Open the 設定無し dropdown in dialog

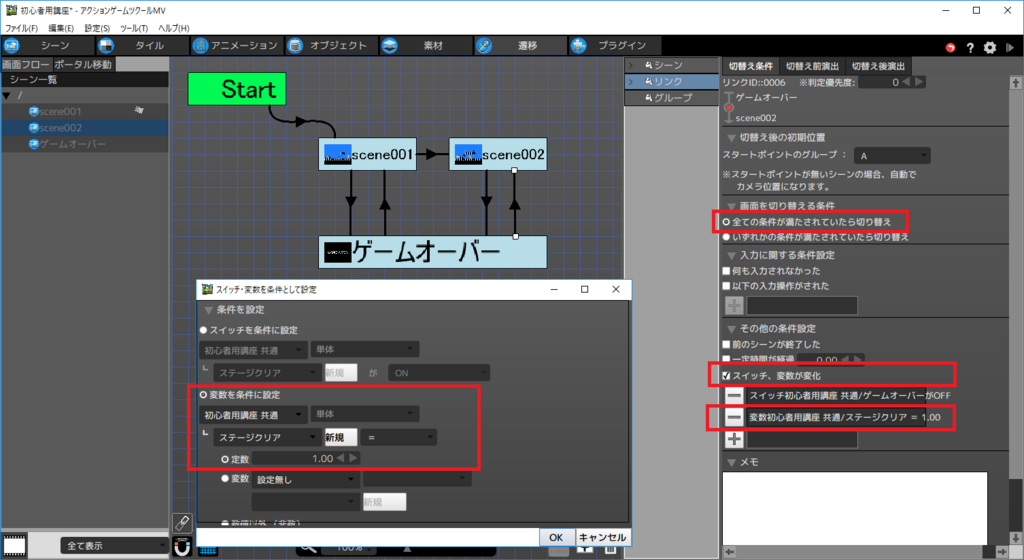click(x=305, y=480)
